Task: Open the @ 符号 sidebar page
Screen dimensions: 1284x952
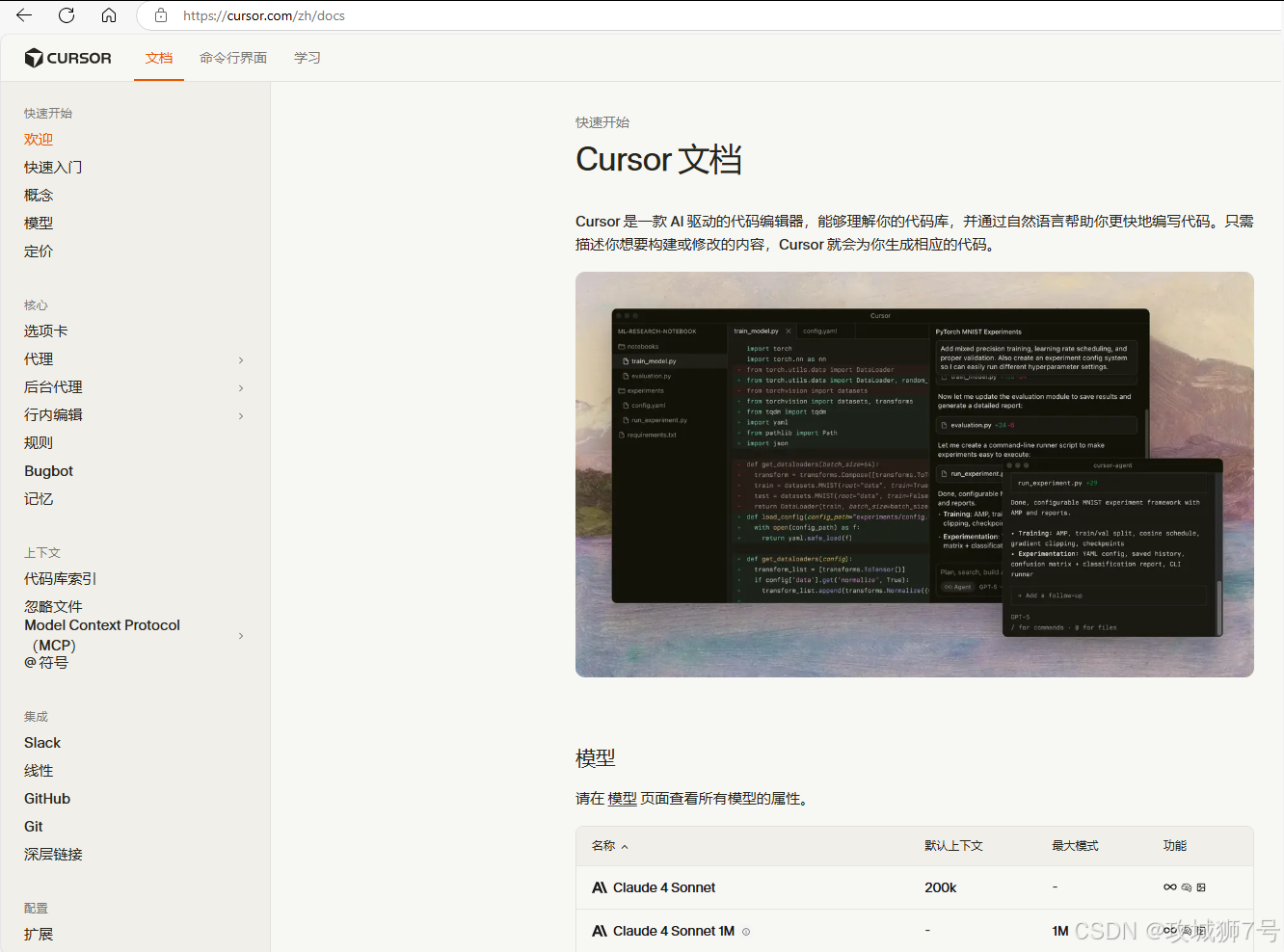Action: [46, 663]
